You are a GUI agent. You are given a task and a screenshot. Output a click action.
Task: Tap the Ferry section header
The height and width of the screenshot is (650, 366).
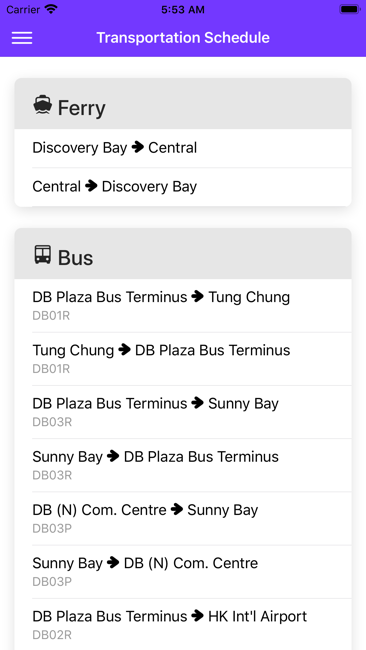(x=183, y=104)
